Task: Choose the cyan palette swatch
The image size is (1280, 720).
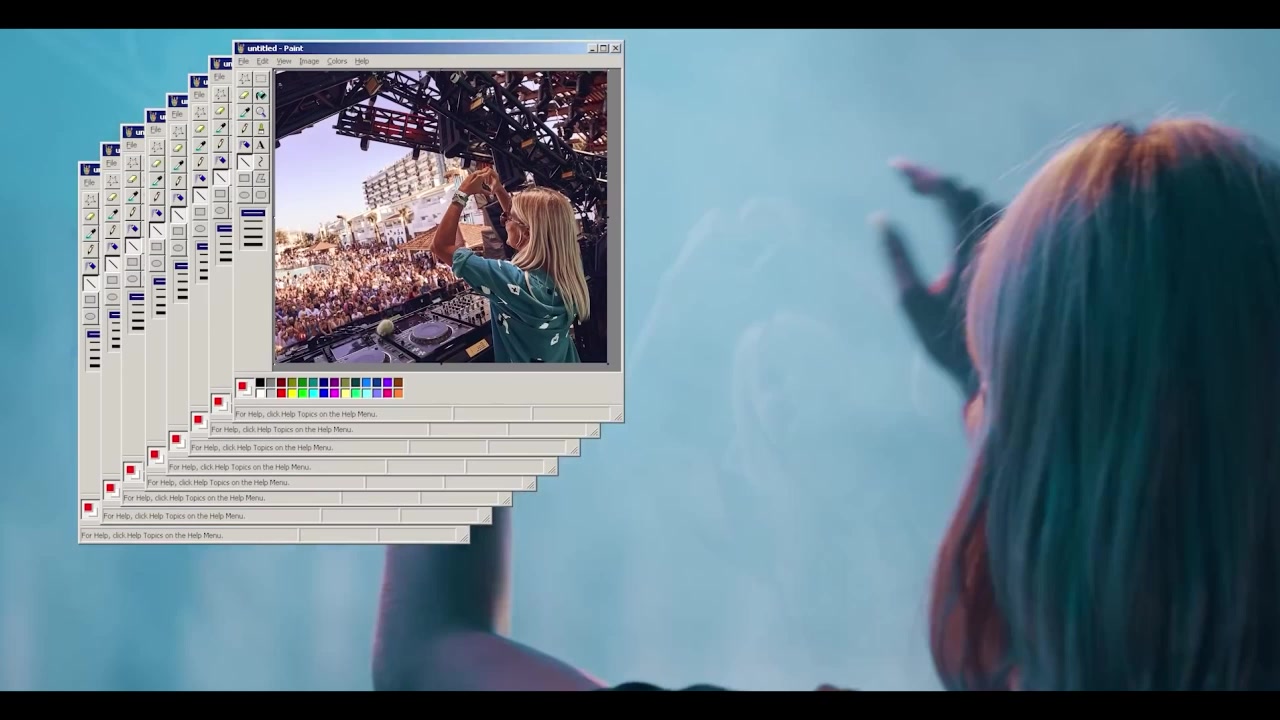Action: [313, 393]
